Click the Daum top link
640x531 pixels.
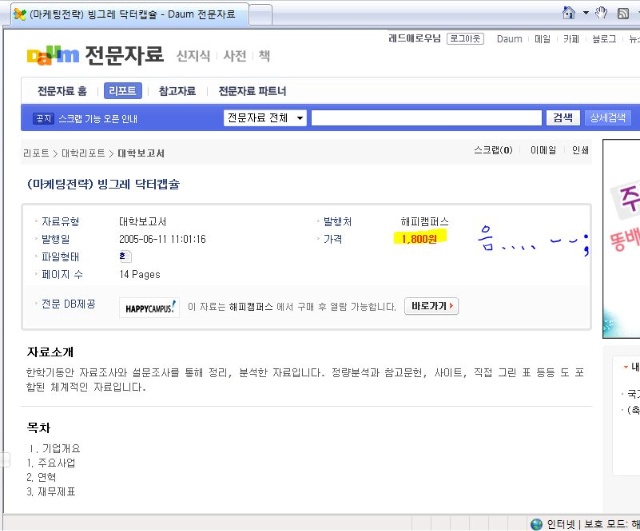509,39
